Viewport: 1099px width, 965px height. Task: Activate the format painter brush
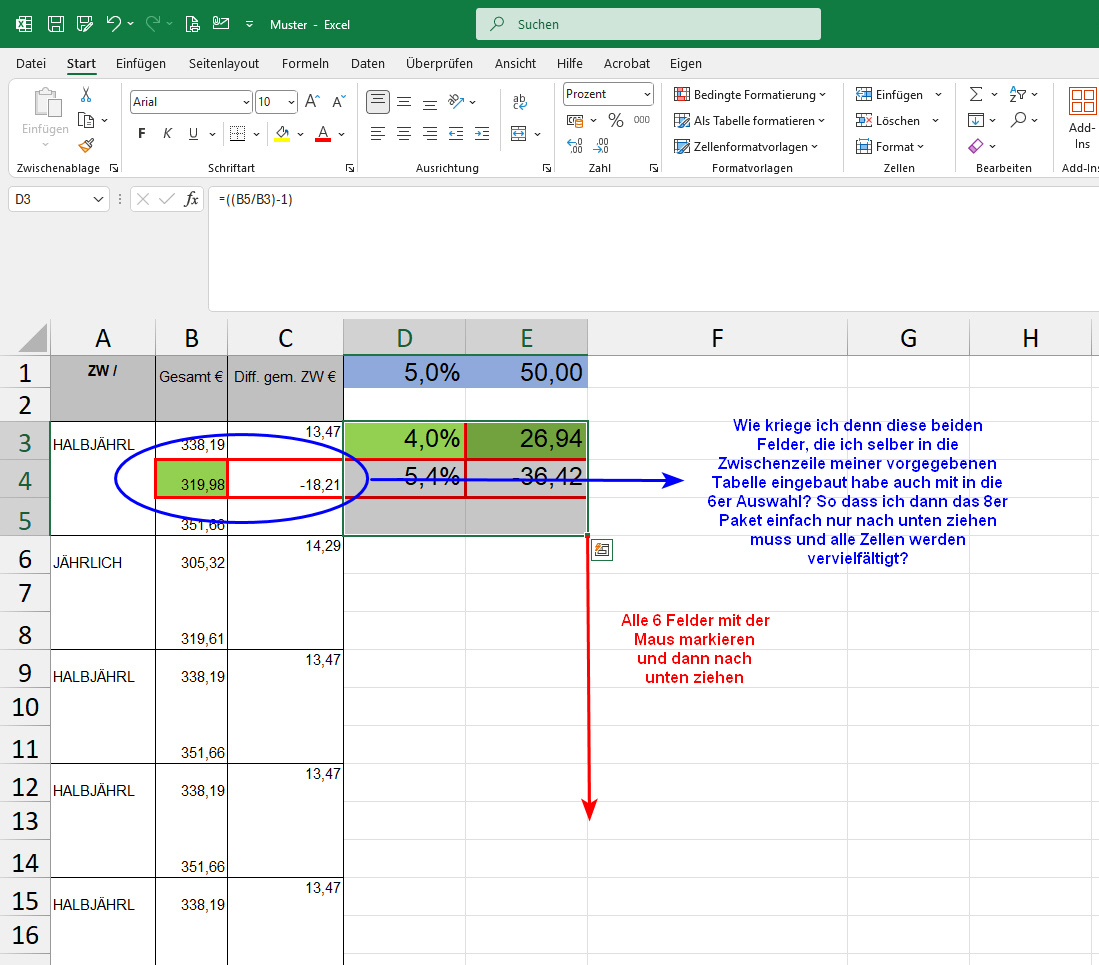coord(86,145)
